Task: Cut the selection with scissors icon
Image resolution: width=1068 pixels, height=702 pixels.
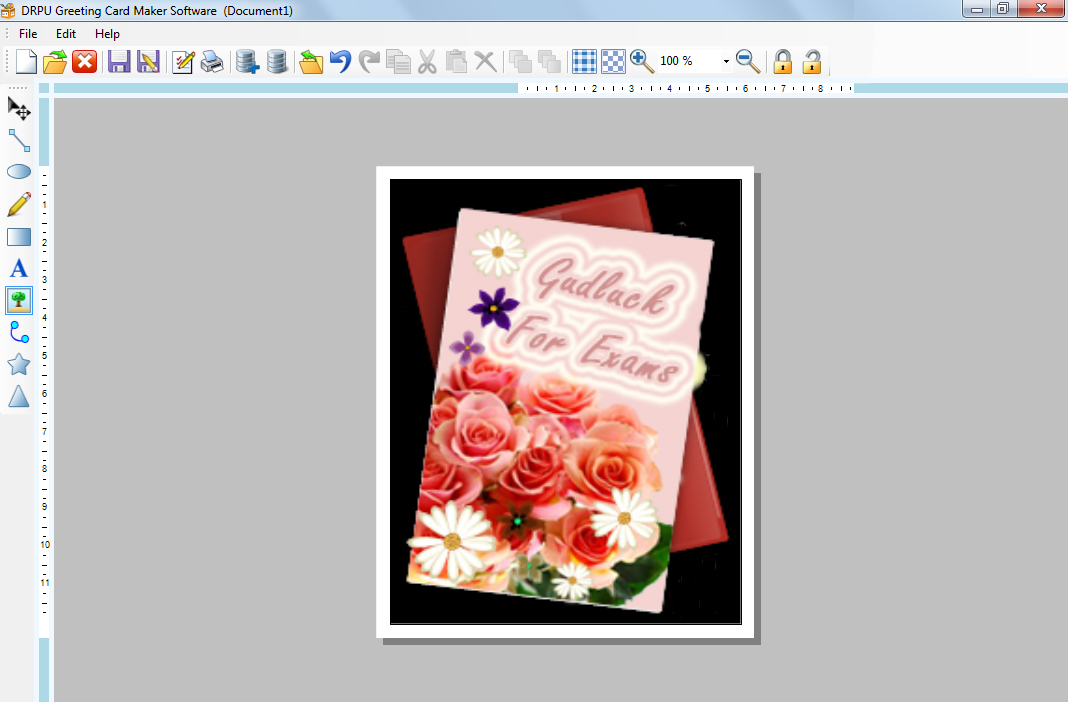Action: point(427,61)
